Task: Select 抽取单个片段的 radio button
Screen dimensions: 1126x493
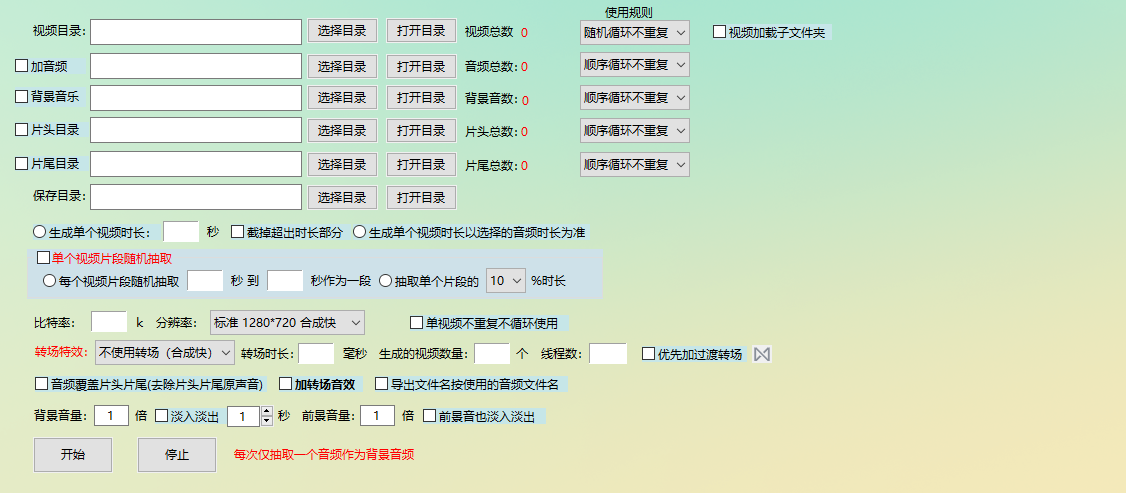Action: [x=385, y=281]
